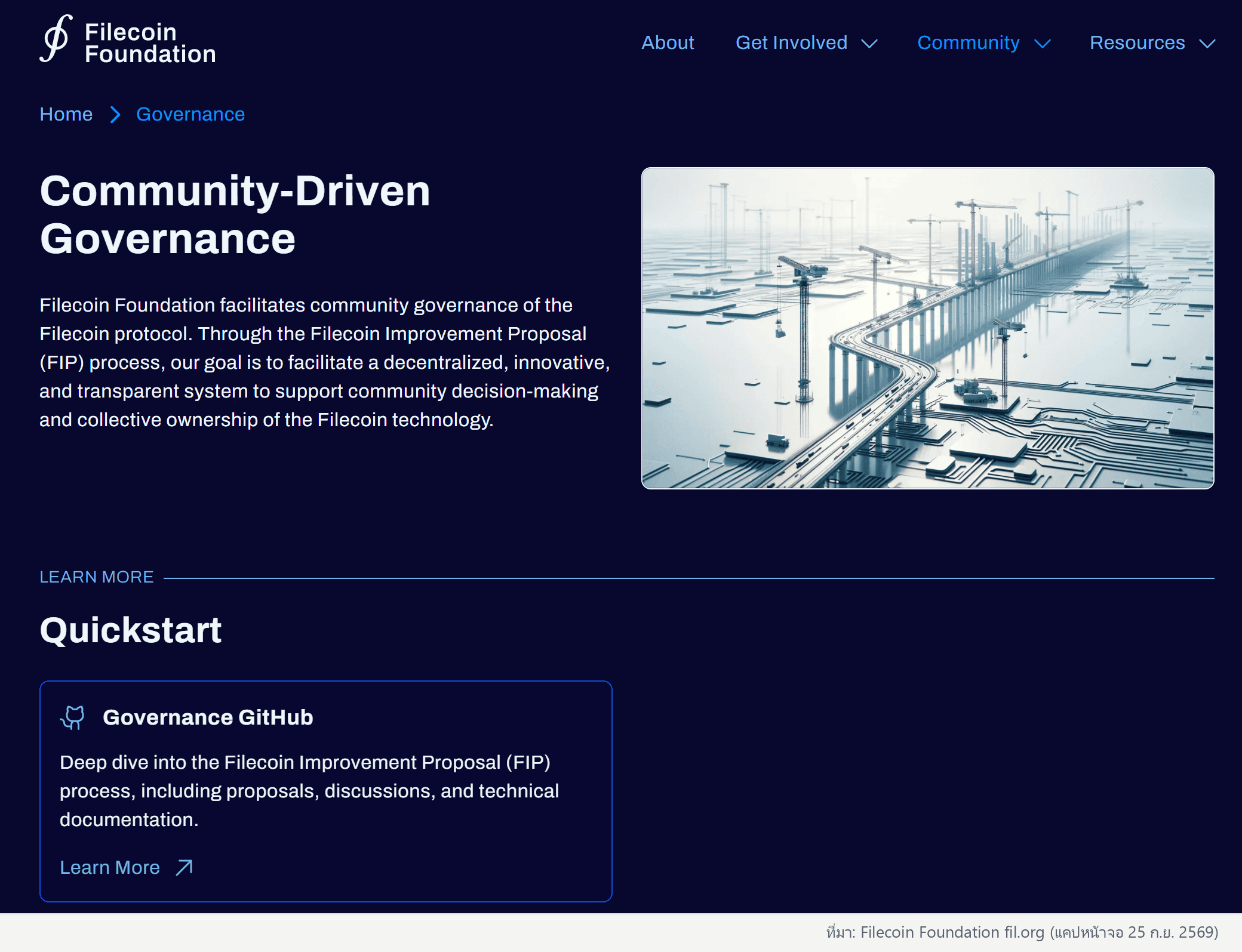Go to Home in the breadcrumb
Viewport: 1242px width, 952px height.
(x=66, y=114)
